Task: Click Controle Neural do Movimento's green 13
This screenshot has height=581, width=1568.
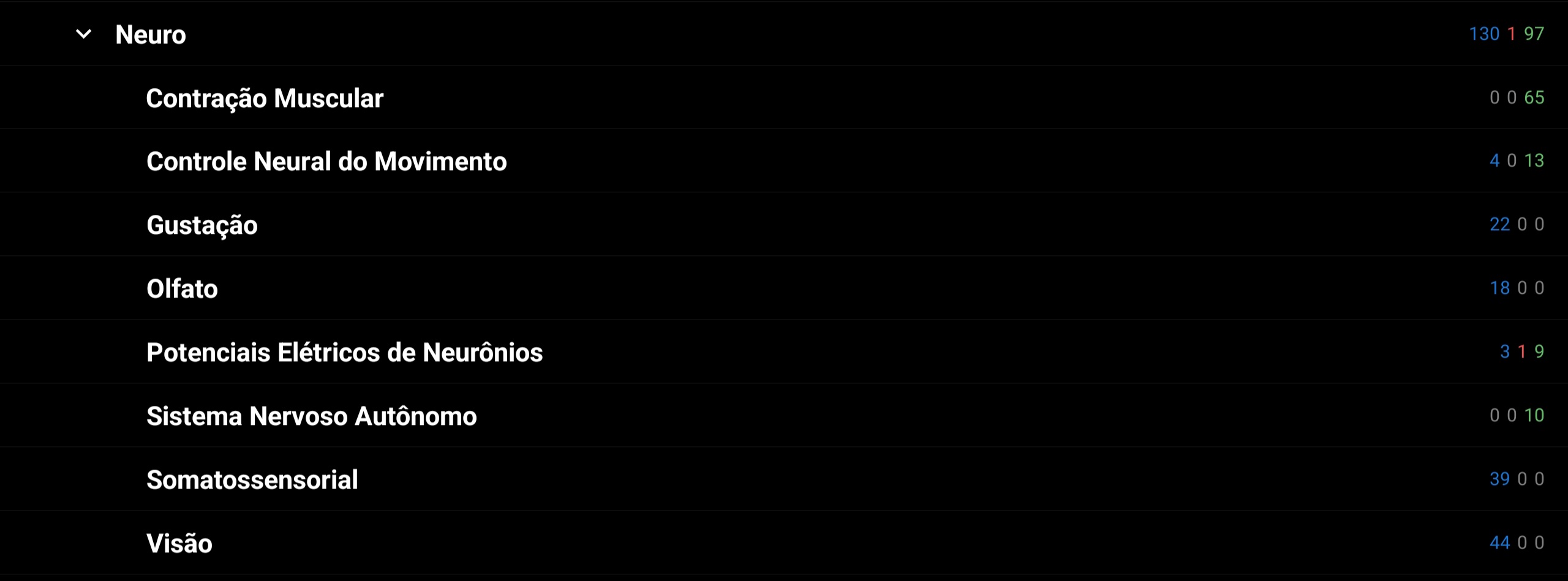Action: 1534,160
